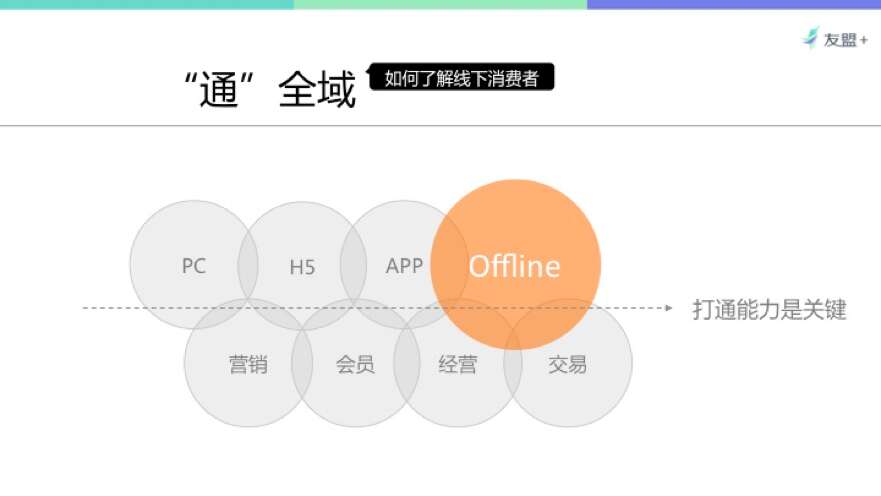
Task: Select the PC circle
Action: pyautogui.click(x=194, y=265)
